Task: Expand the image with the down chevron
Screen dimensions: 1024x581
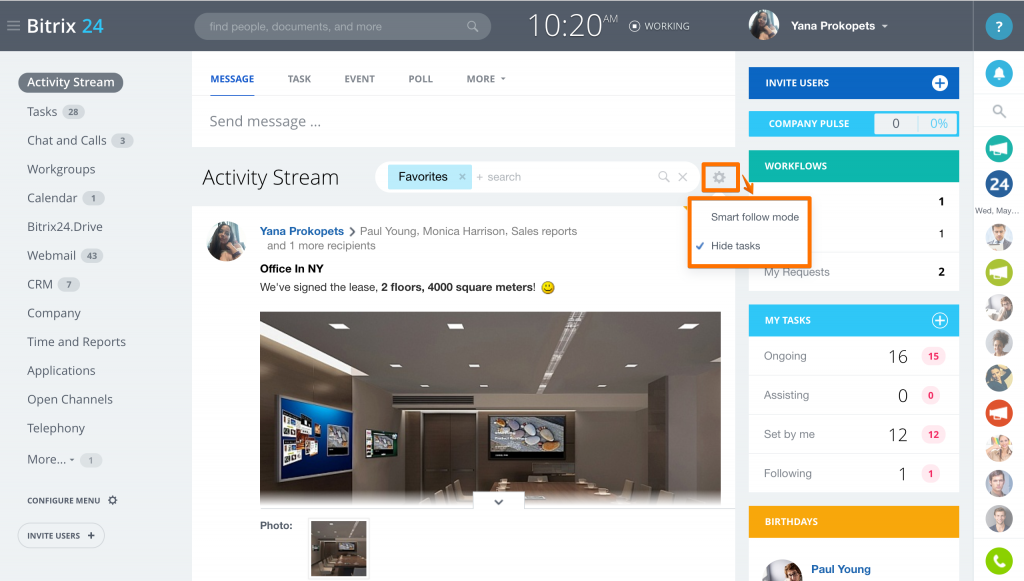Action: [498, 501]
